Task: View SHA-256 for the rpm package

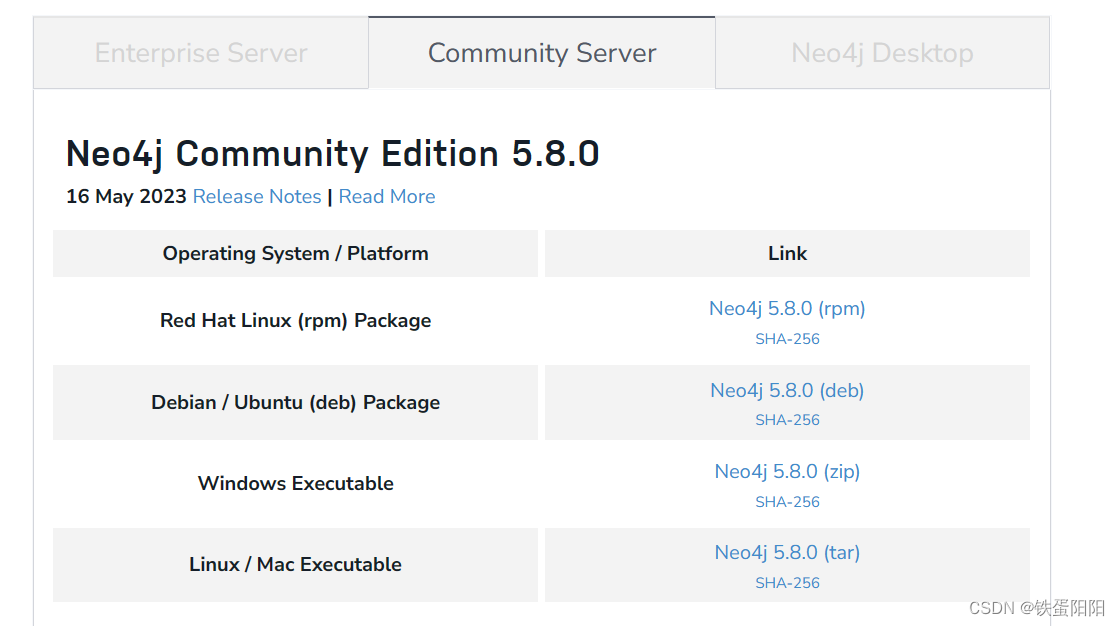Action: (x=787, y=338)
